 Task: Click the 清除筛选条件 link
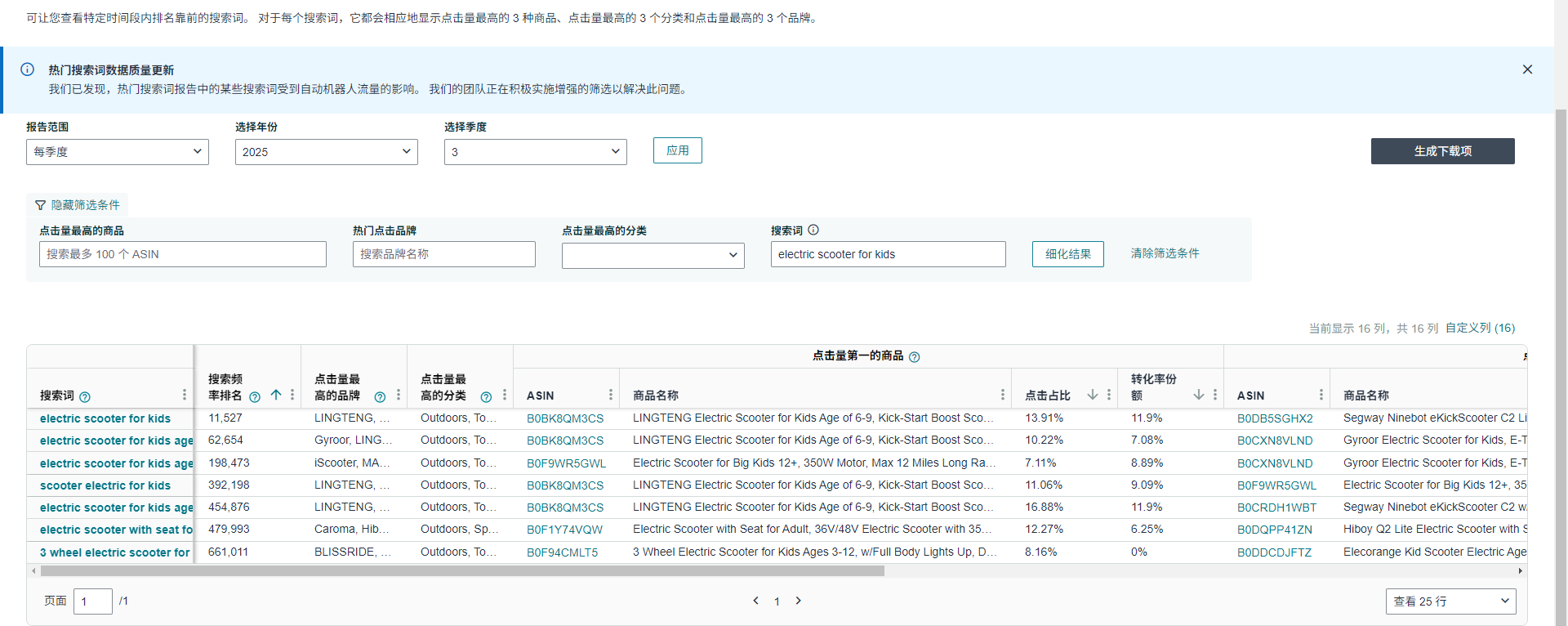click(x=1165, y=253)
